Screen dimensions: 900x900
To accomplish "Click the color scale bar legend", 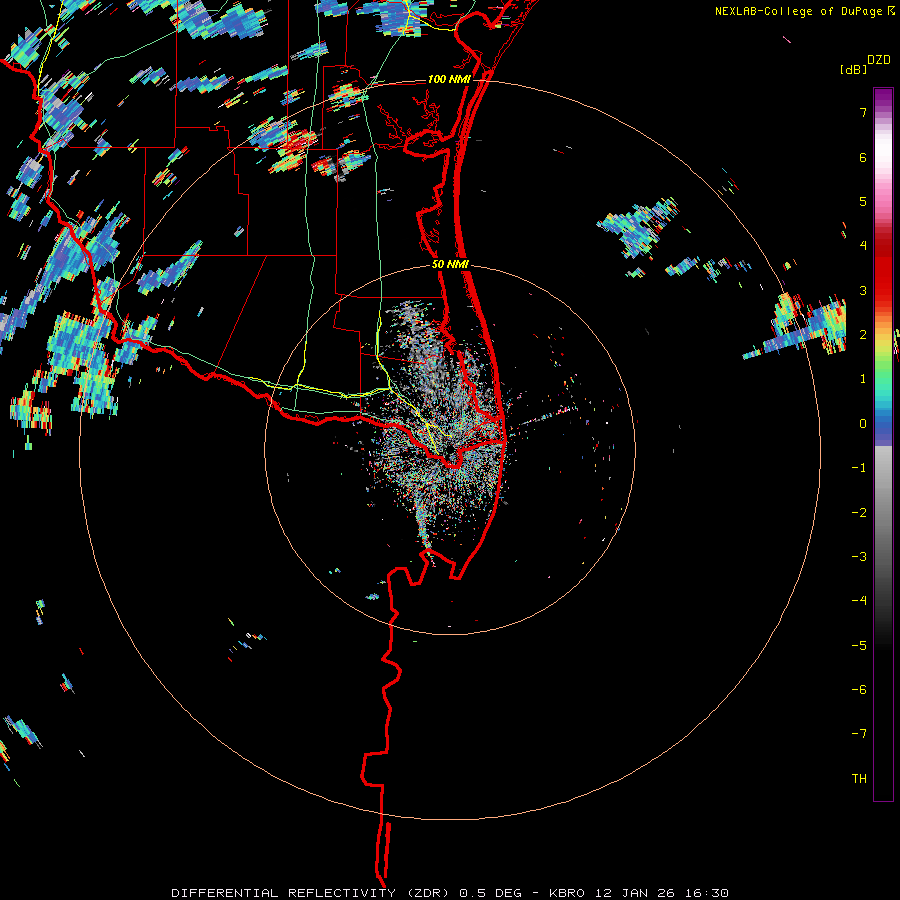I will click(x=883, y=444).
